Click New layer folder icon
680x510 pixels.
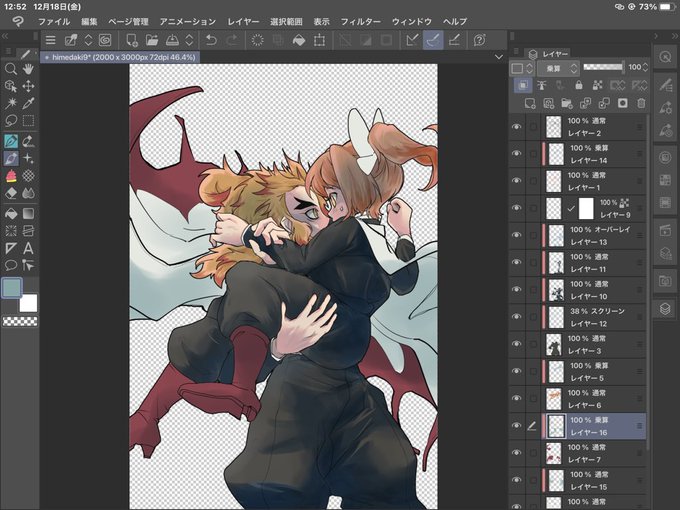point(567,103)
